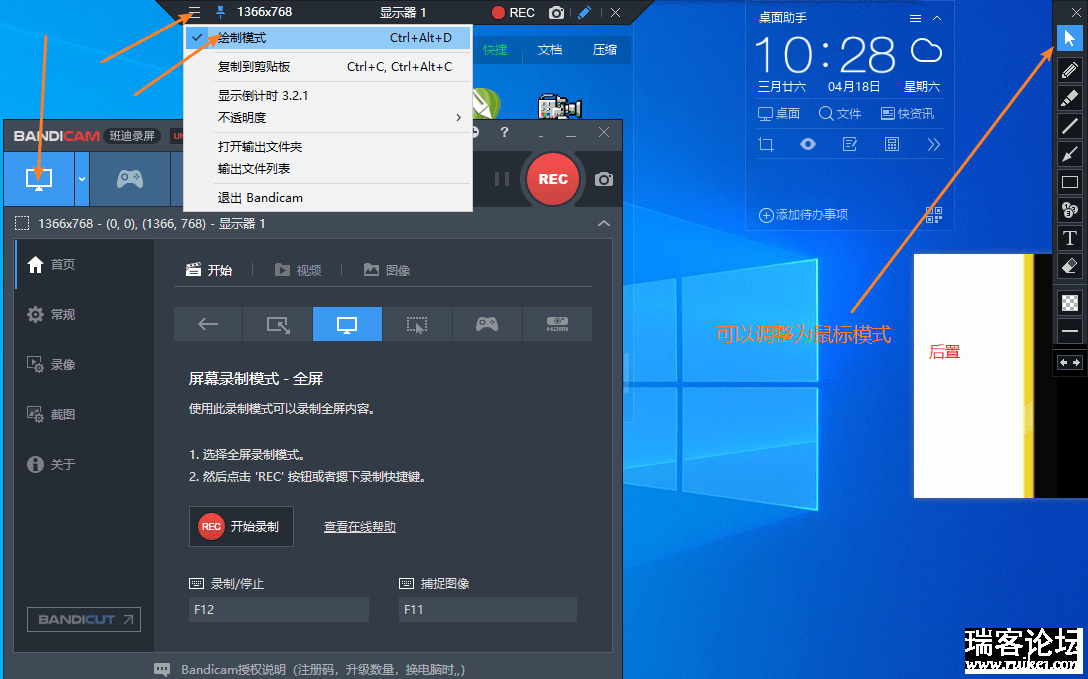The width and height of the screenshot is (1088, 679).
Task: Open the 查看在线帮助 link
Action: pos(359,526)
